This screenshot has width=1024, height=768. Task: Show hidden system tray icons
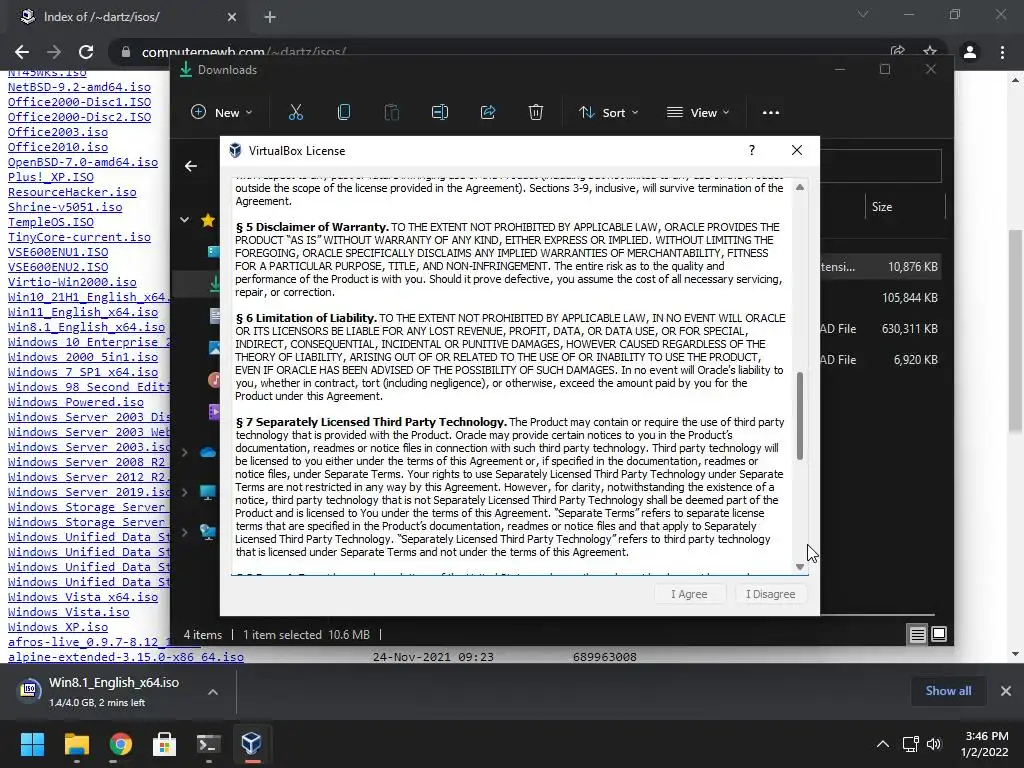(x=882, y=744)
